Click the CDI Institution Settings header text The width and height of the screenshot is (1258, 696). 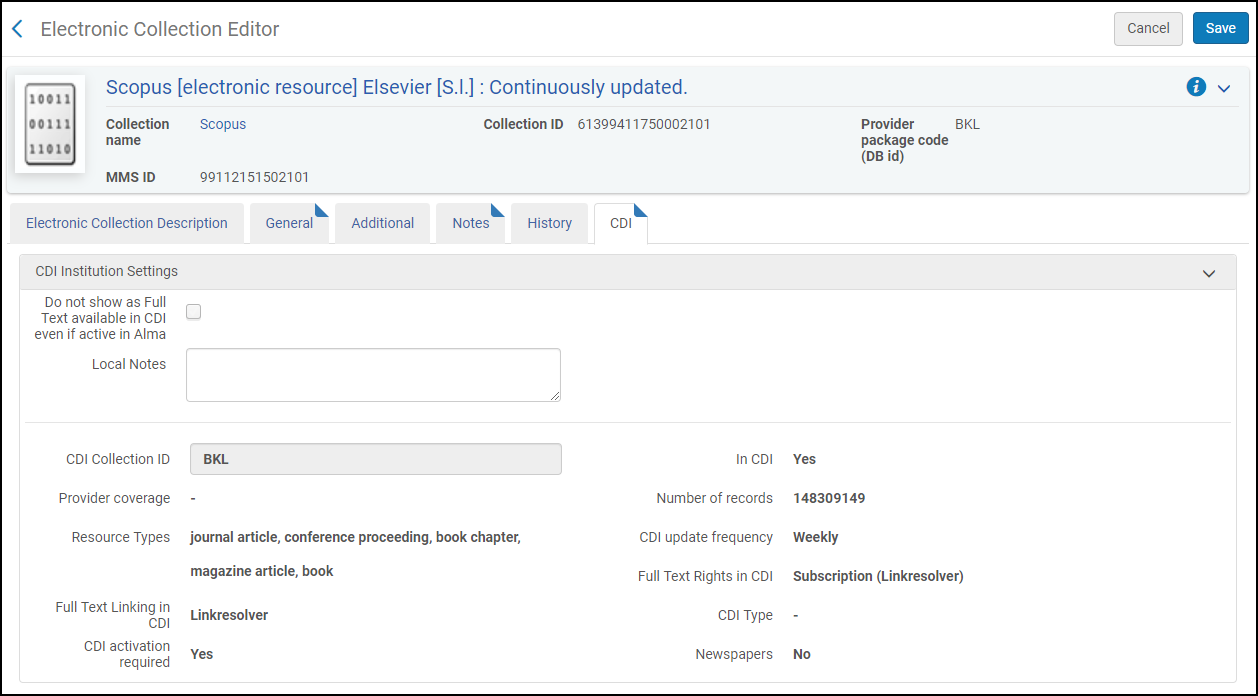coord(107,271)
